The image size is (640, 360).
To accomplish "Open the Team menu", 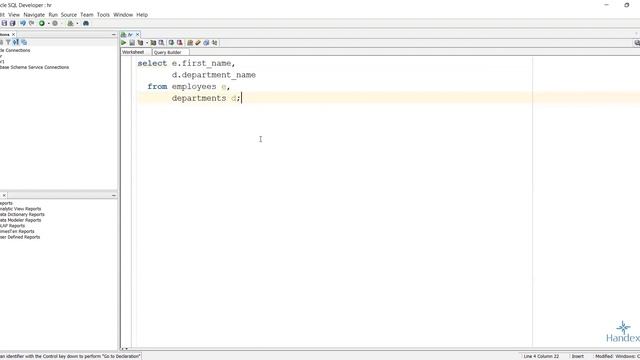I will coord(87,15).
